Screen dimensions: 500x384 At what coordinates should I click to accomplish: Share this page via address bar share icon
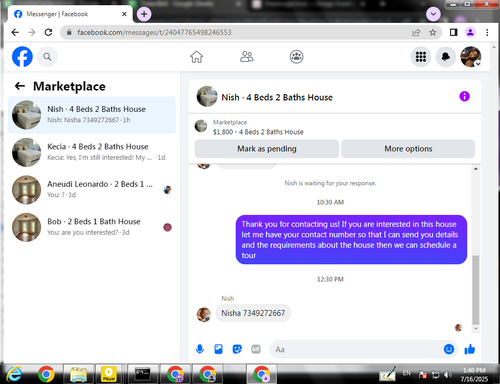point(416,32)
